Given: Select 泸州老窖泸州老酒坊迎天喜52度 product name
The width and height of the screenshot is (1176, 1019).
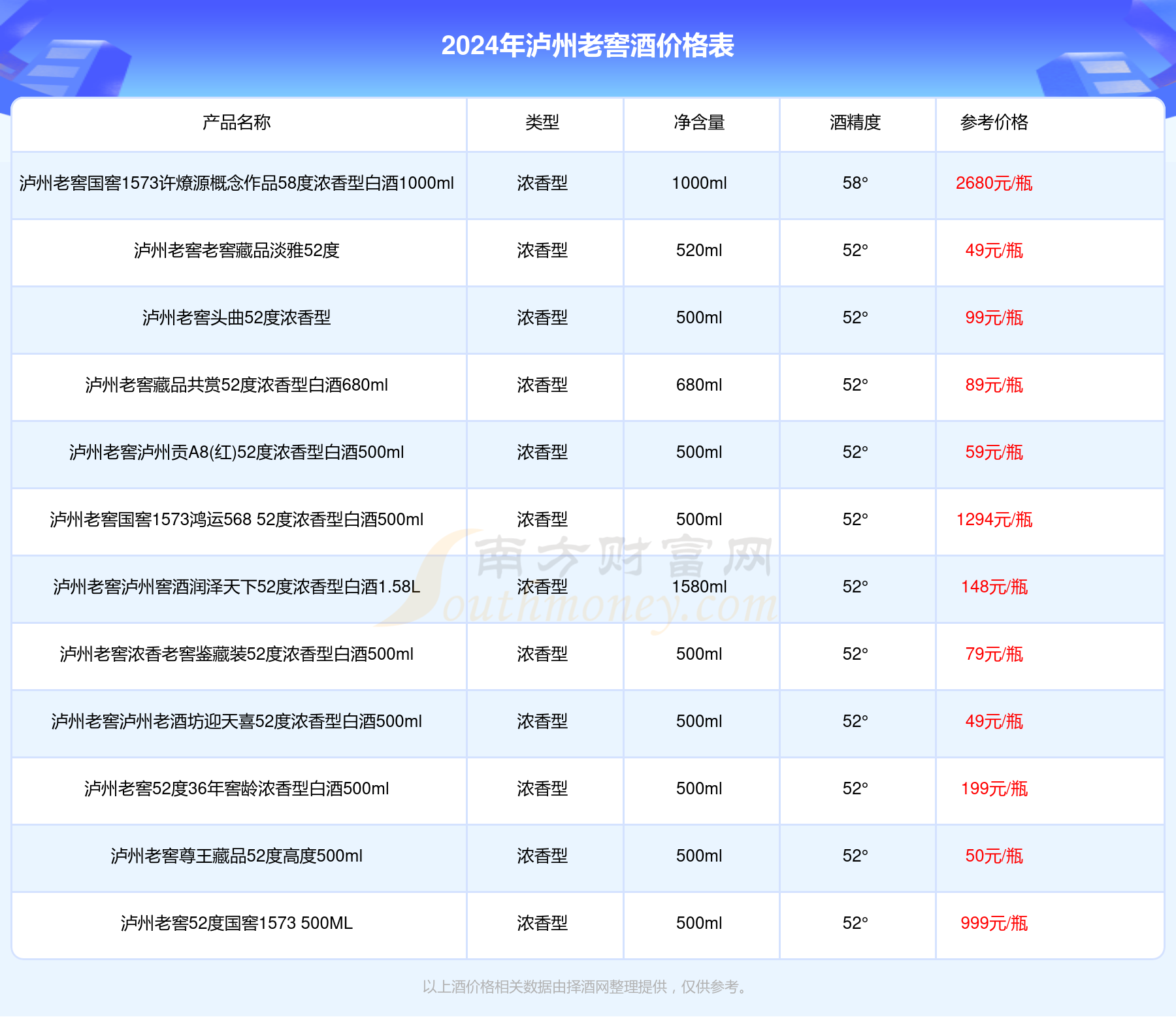Looking at the screenshot, I should [237, 722].
